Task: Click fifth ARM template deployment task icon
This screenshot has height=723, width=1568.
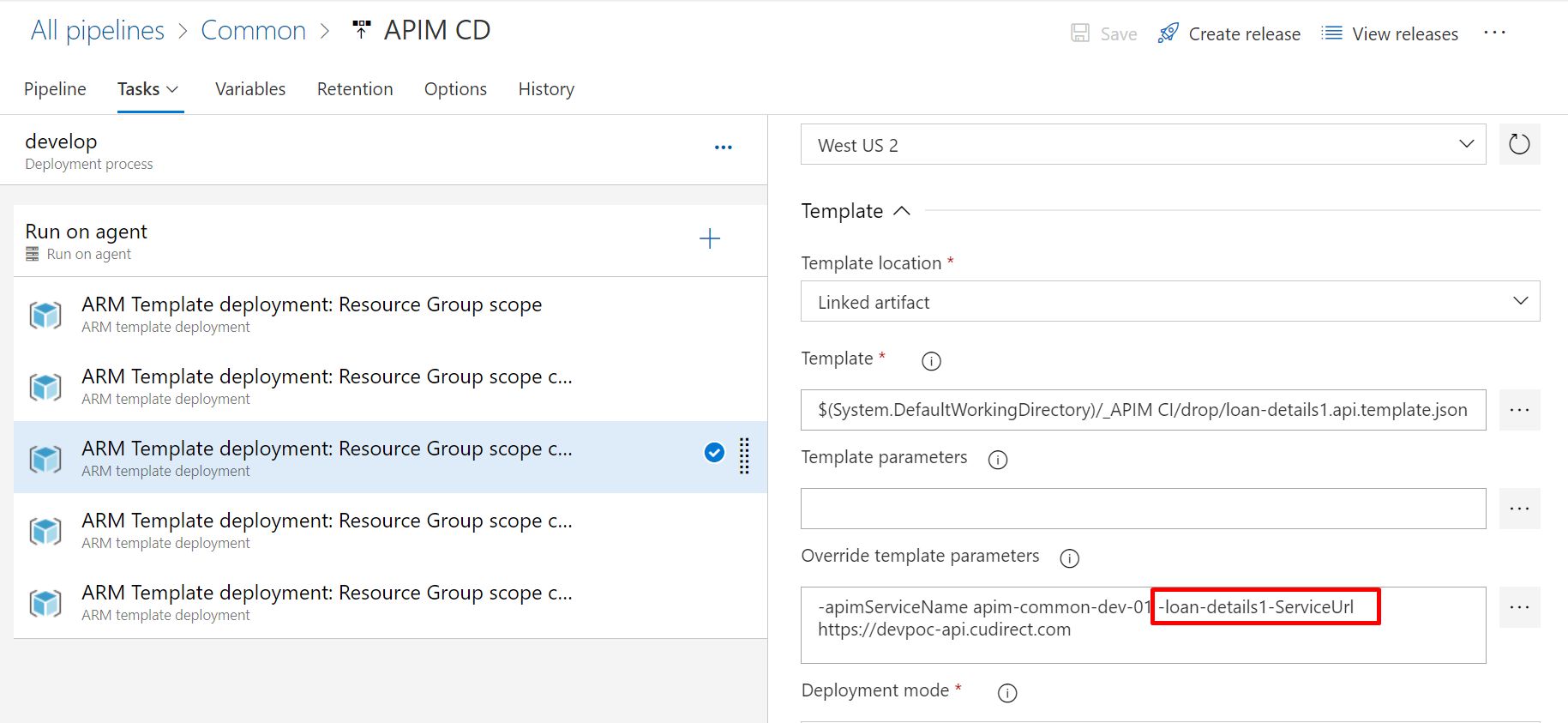Action: coord(45,603)
